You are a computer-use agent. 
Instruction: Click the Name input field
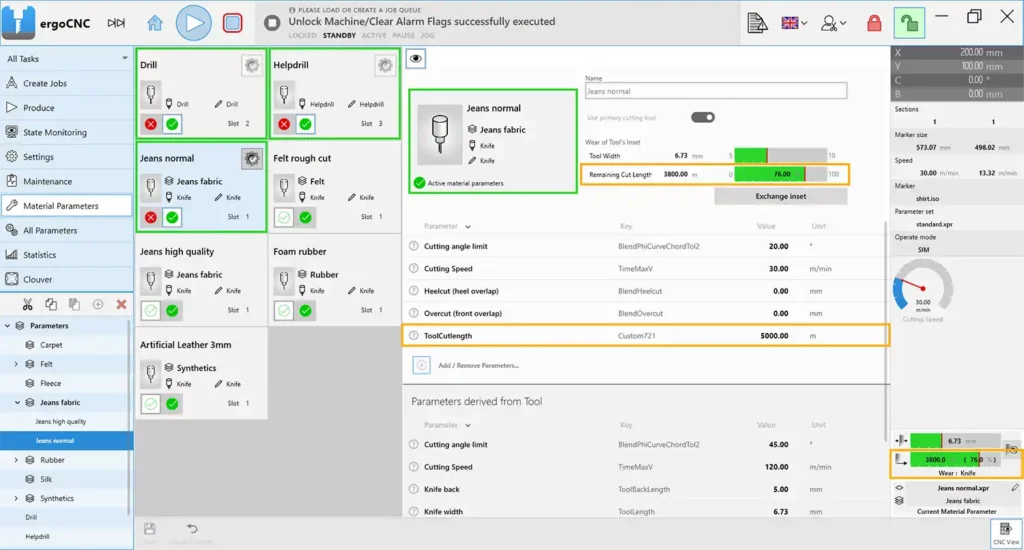tap(716, 91)
